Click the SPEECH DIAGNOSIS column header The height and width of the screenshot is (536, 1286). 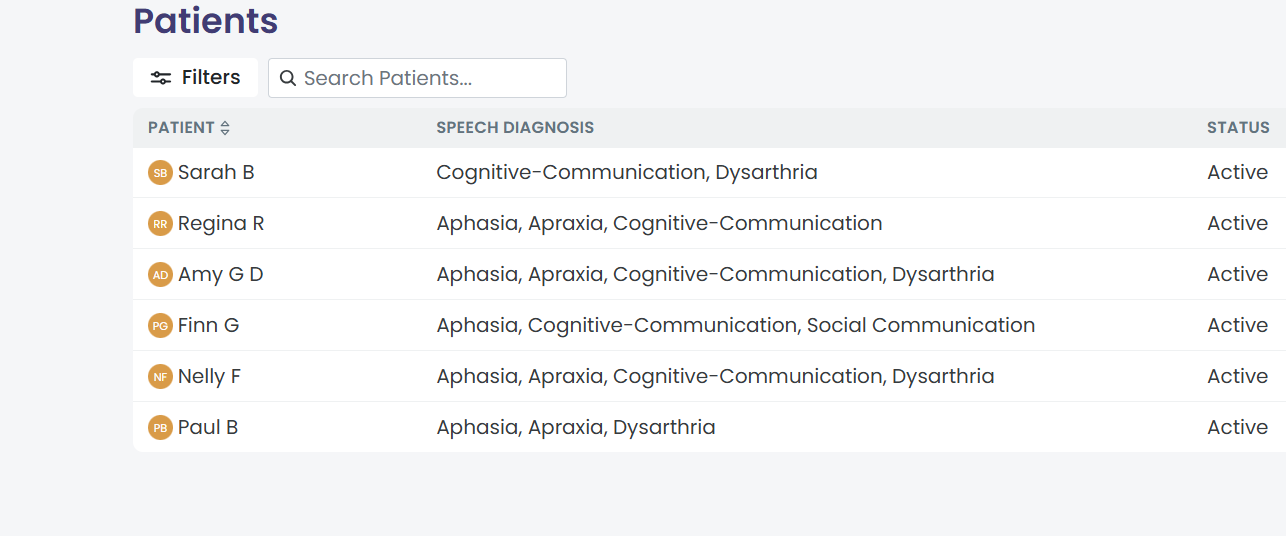point(515,128)
